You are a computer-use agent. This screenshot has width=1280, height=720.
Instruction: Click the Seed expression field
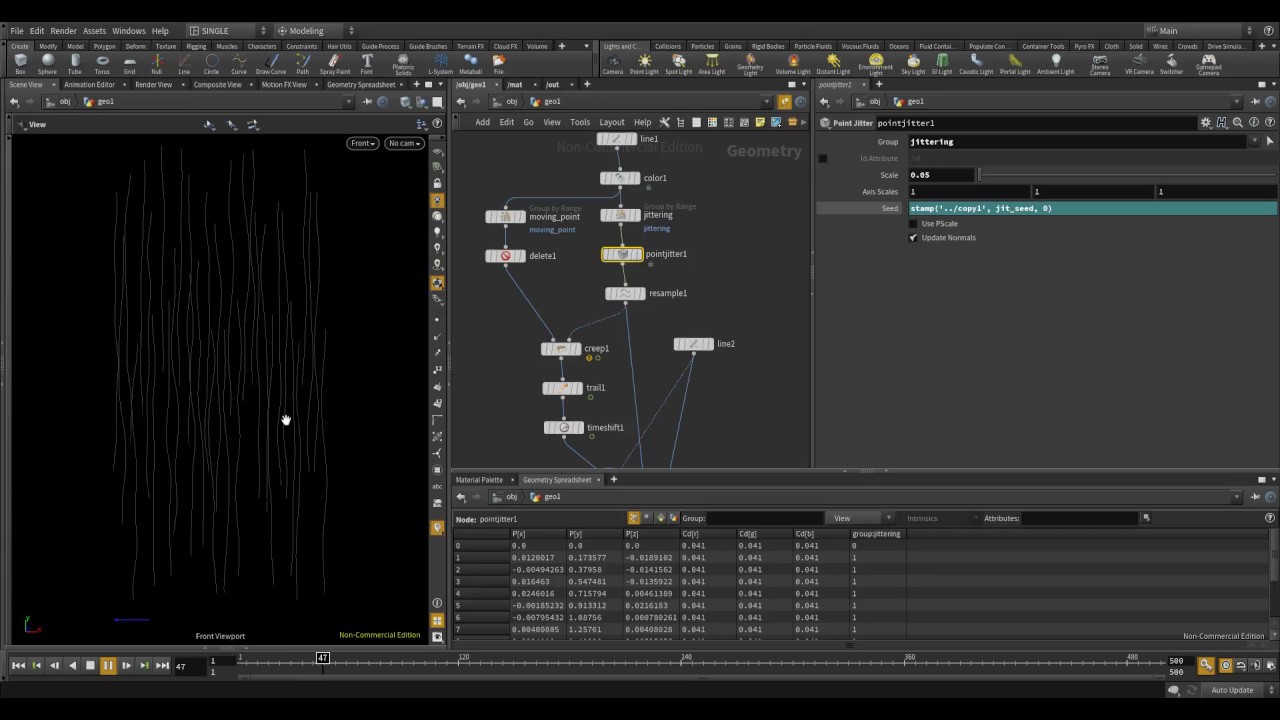tap(1092, 208)
